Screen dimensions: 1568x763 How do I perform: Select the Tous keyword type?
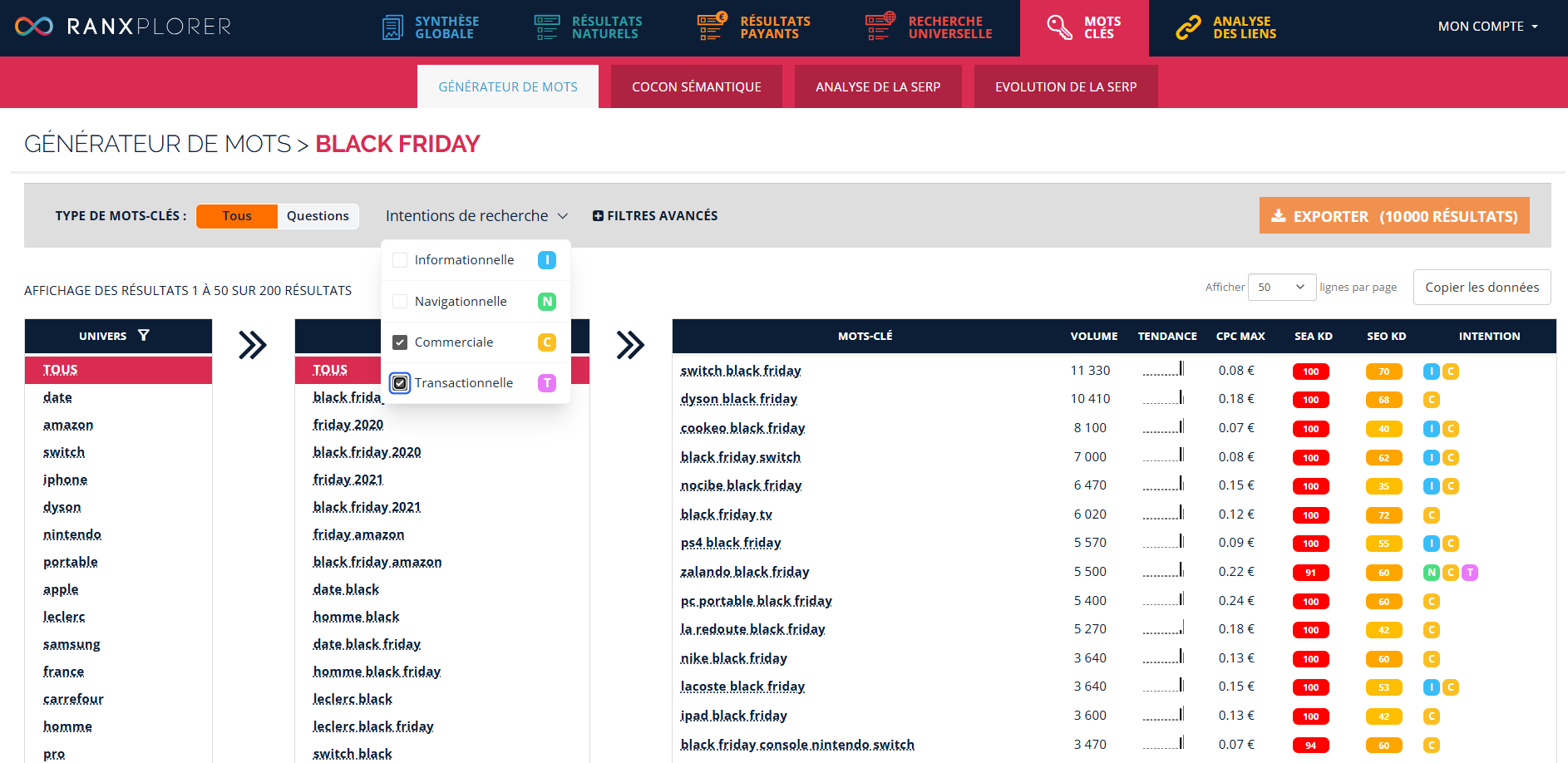pos(237,216)
